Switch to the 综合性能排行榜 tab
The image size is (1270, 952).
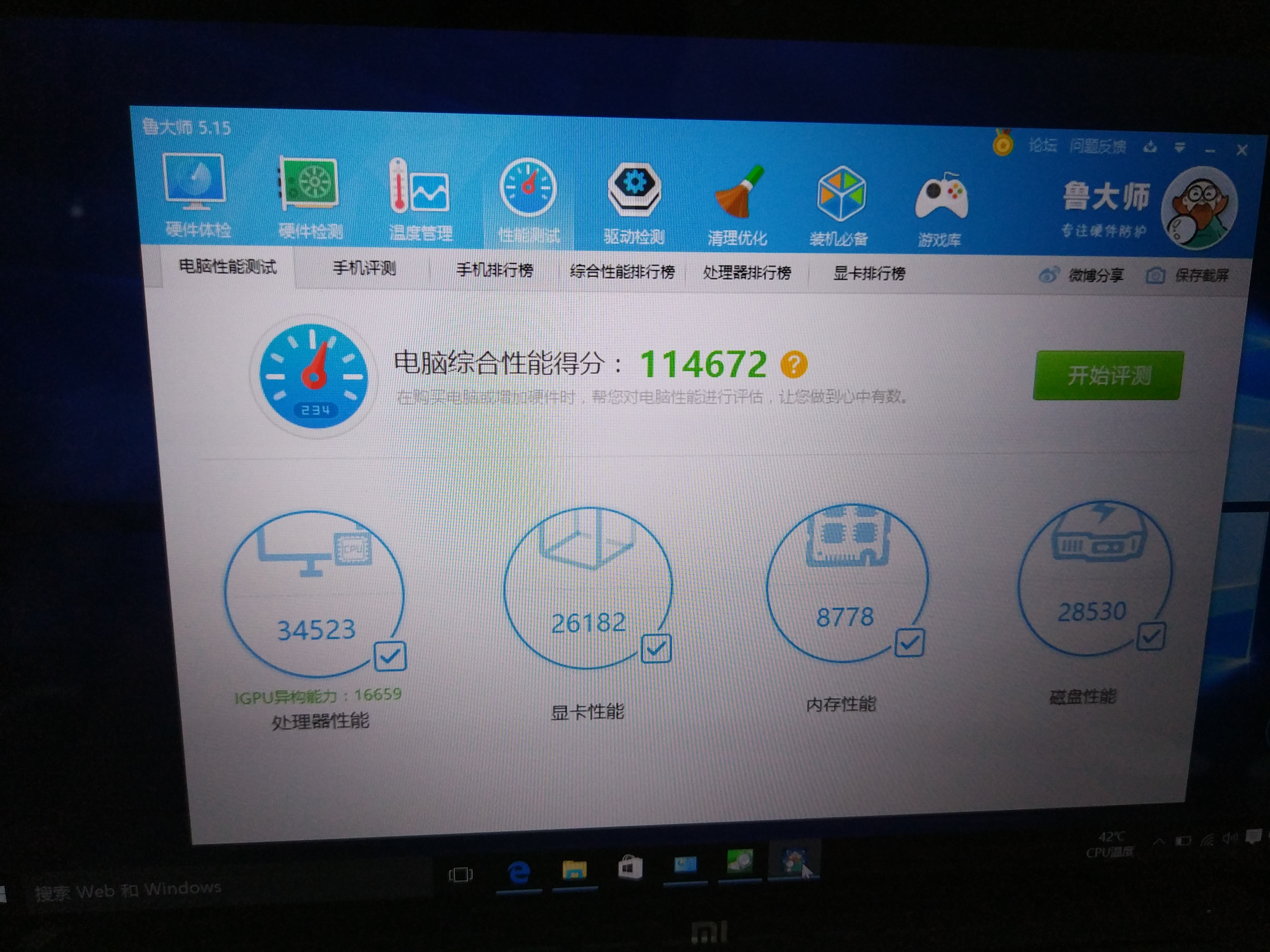[622, 271]
